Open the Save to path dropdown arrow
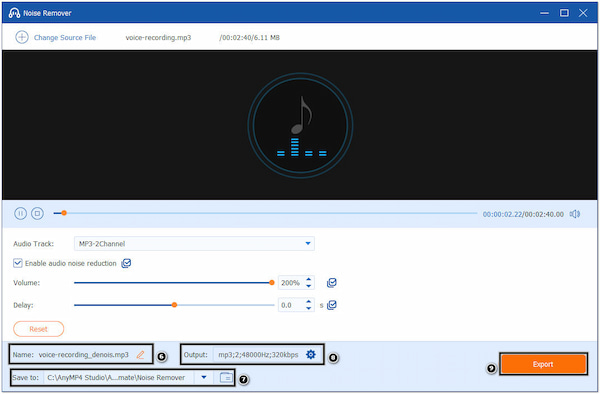 [204, 378]
